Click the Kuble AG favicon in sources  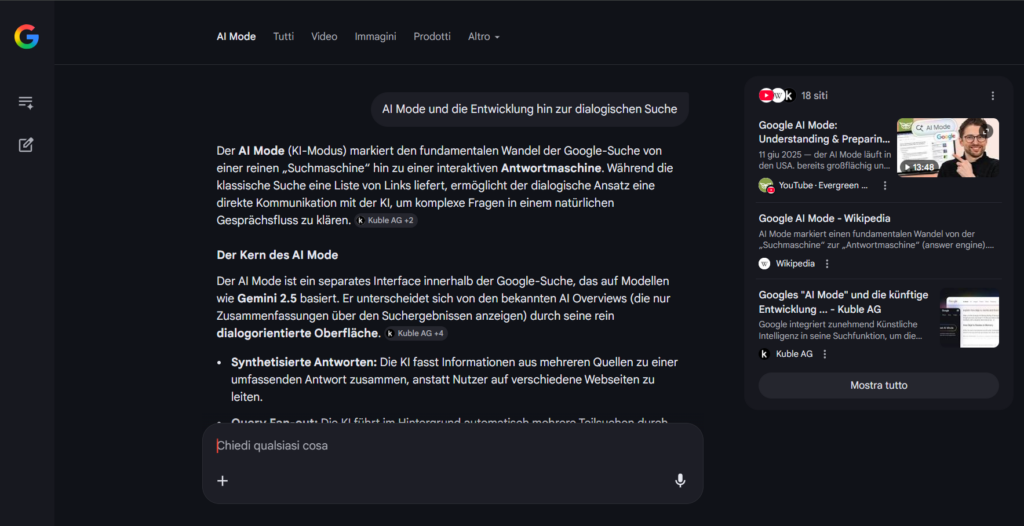tap(764, 354)
